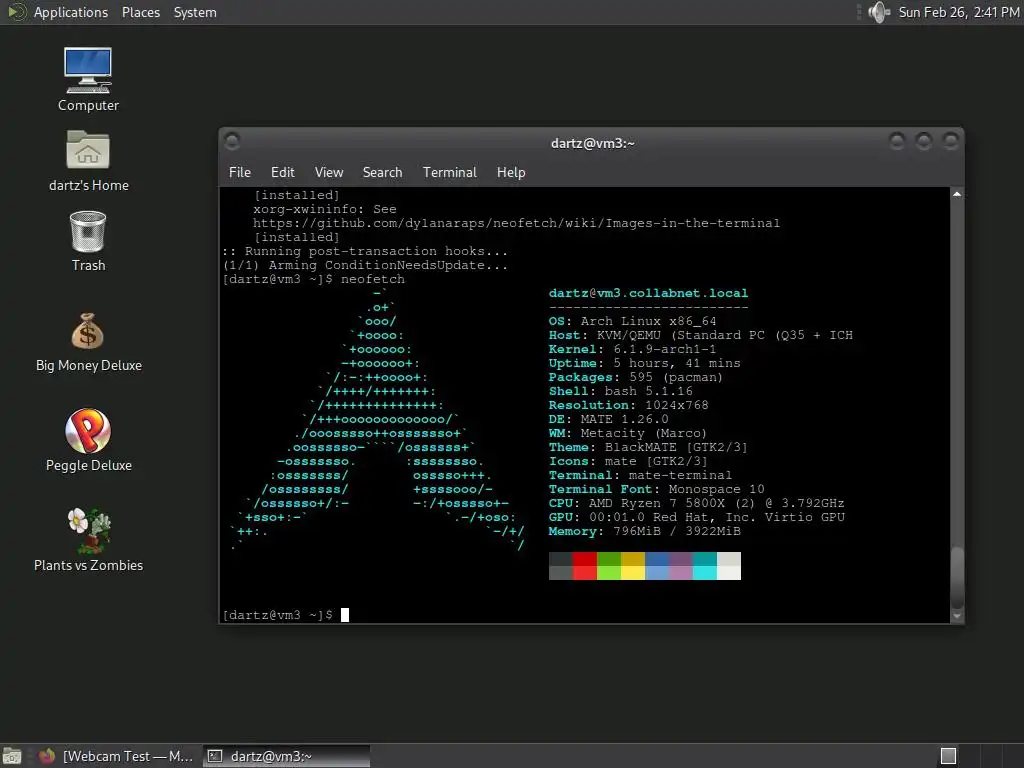This screenshot has width=1024, height=768.
Task: Open the Computer desktop icon
Action: tap(88, 79)
